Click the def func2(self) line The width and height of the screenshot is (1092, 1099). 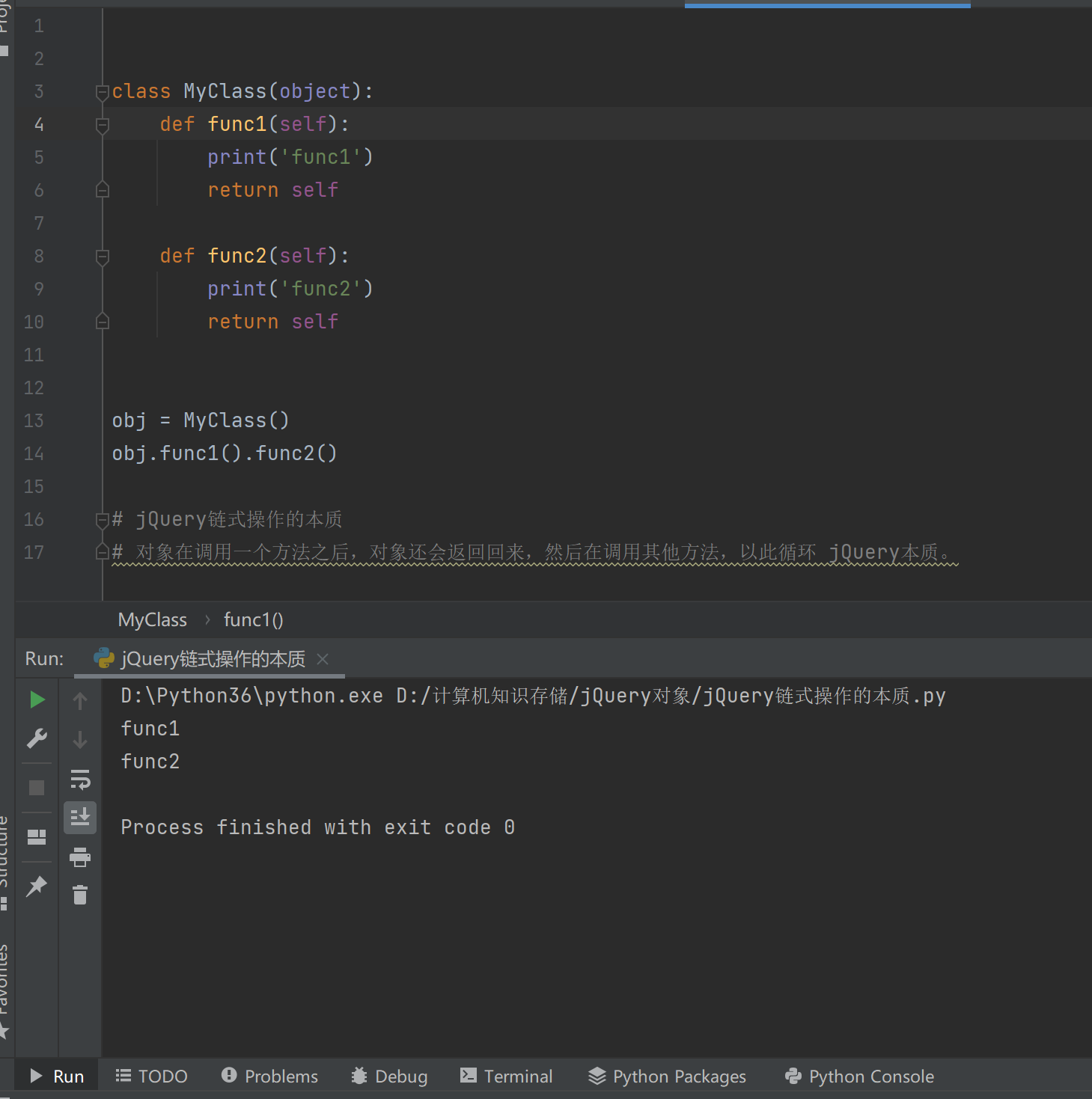tap(254, 256)
